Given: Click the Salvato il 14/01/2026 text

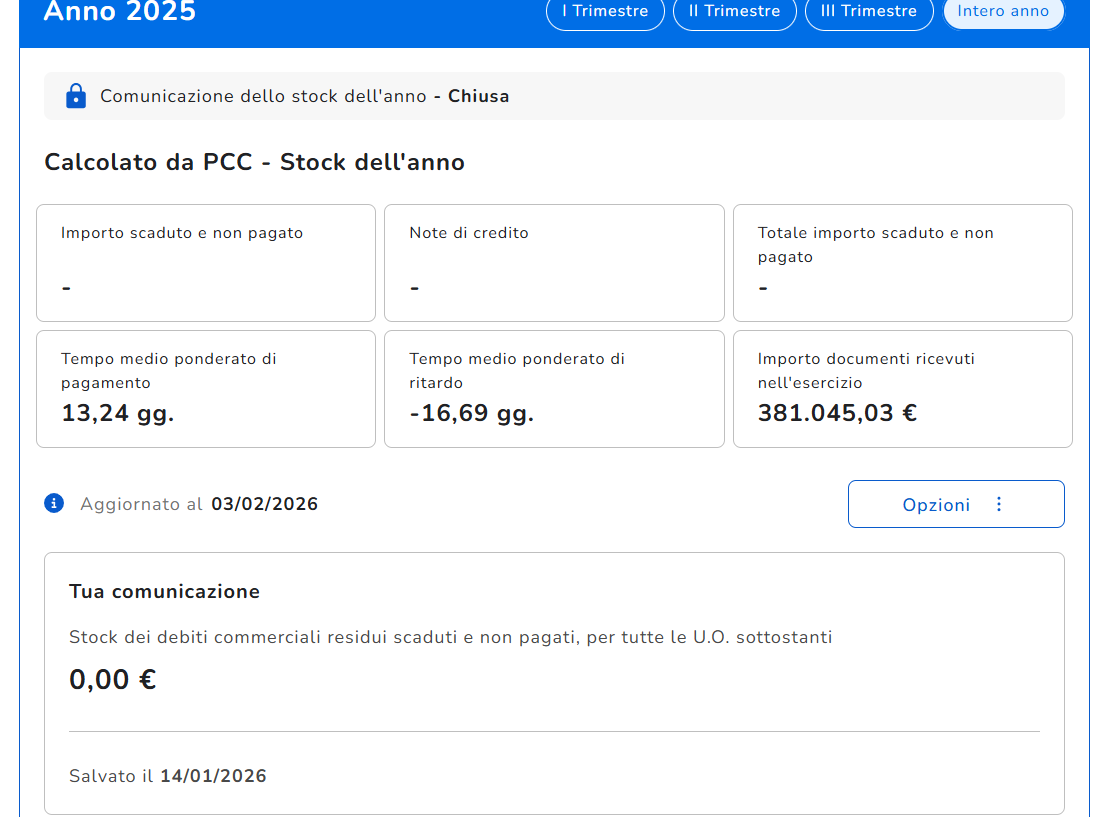Looking at the screenshot, I should click(168, 776).
